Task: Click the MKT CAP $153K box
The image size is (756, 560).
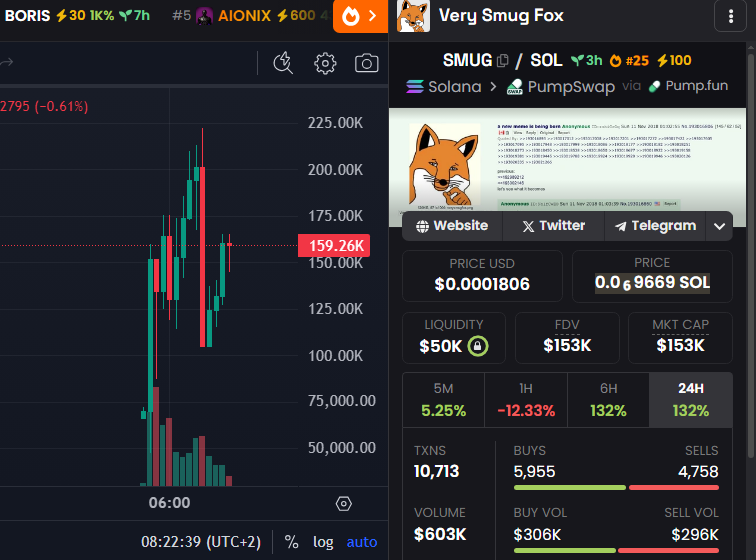Action: (x=680, y=338)
